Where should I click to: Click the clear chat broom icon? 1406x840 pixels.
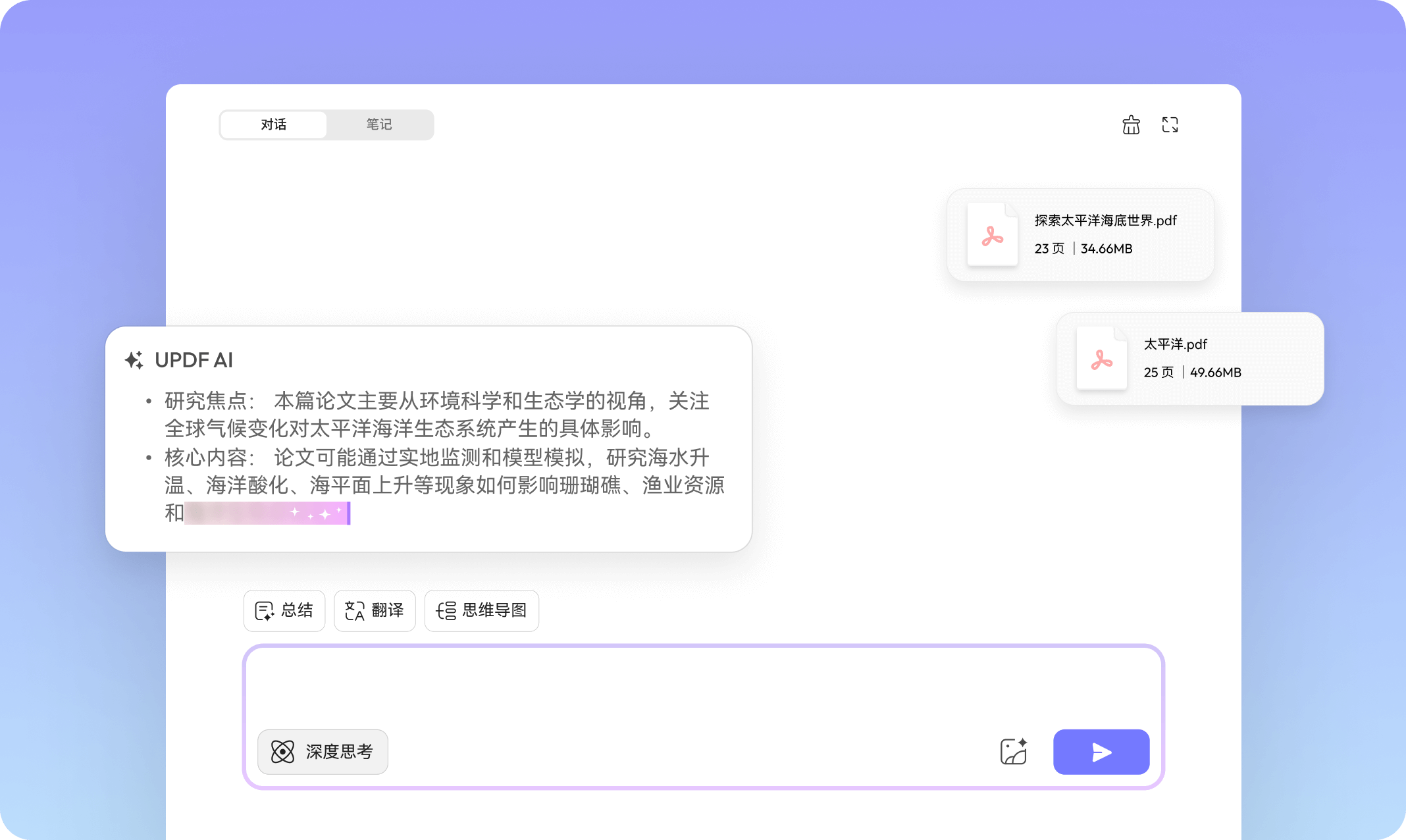tap(1131, 125)
